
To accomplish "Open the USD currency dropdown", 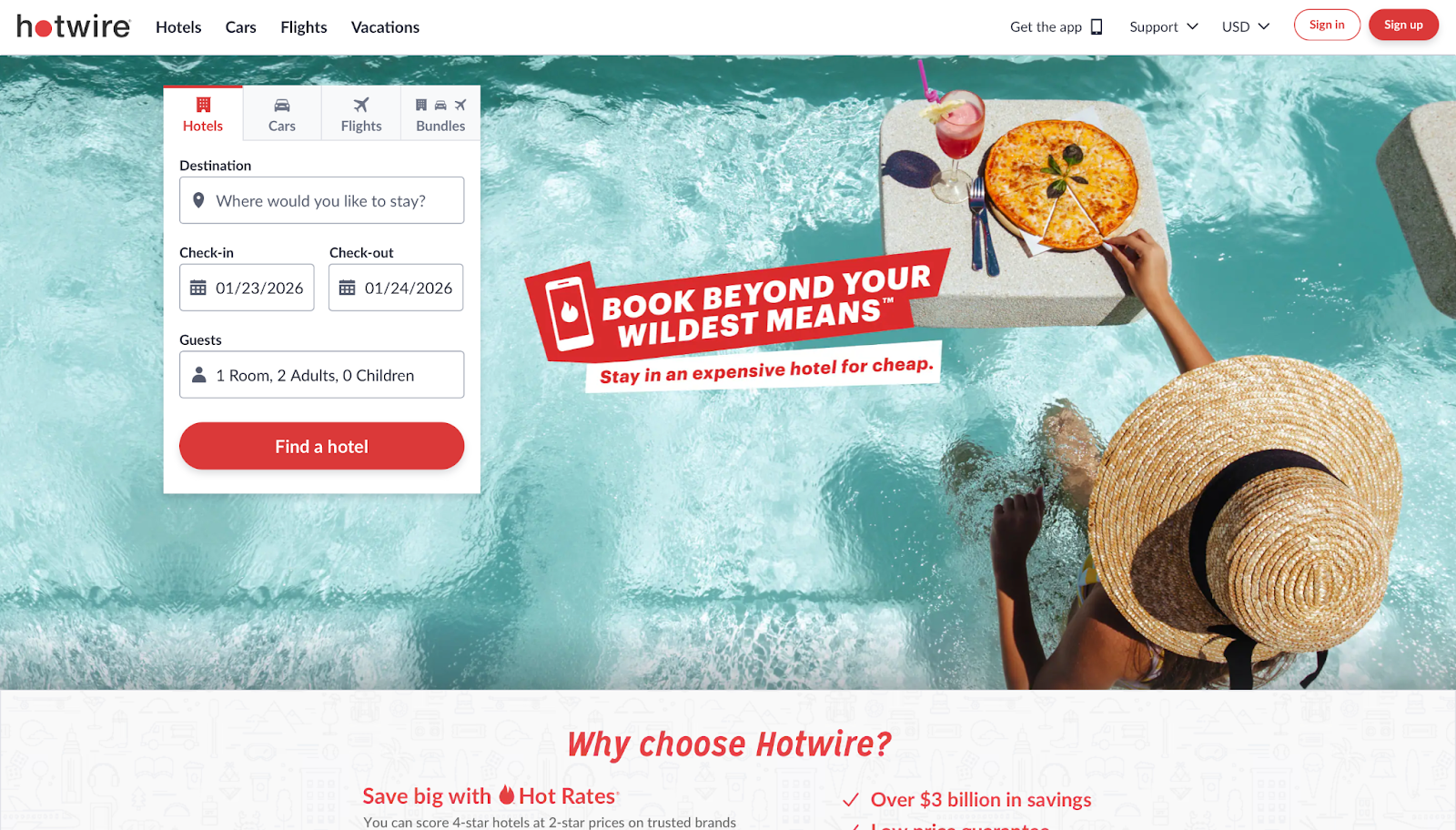I will 1246,26.
